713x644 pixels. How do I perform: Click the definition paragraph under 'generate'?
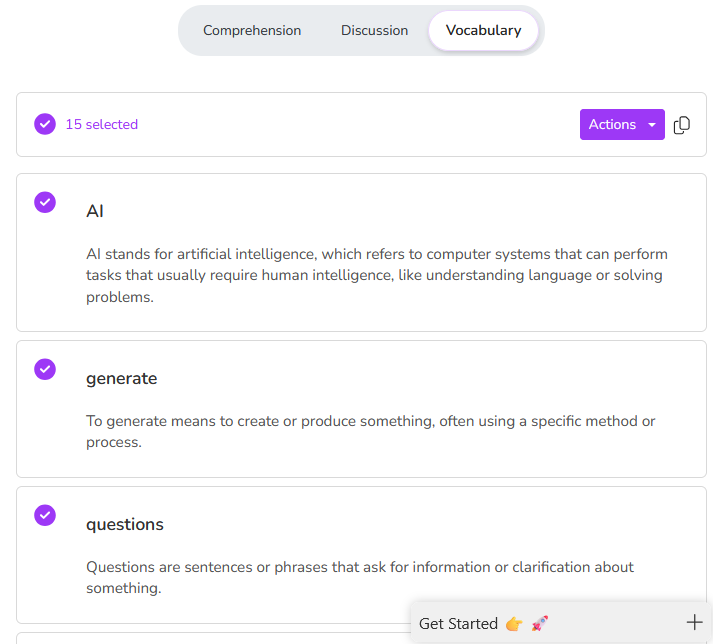tap(370, 431)
